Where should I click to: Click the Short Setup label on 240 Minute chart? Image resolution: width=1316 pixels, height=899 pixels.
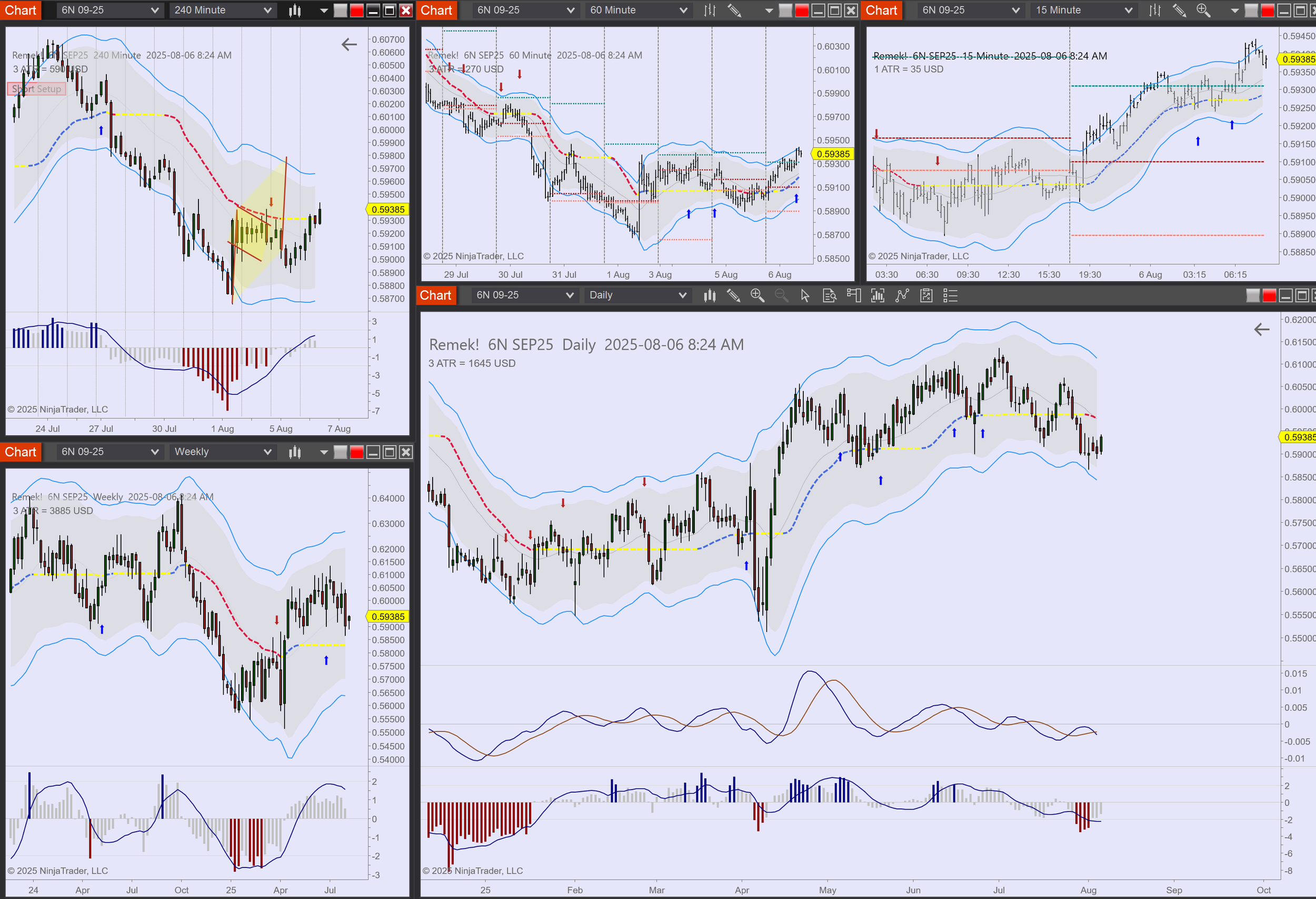click(x=37, y=89)
